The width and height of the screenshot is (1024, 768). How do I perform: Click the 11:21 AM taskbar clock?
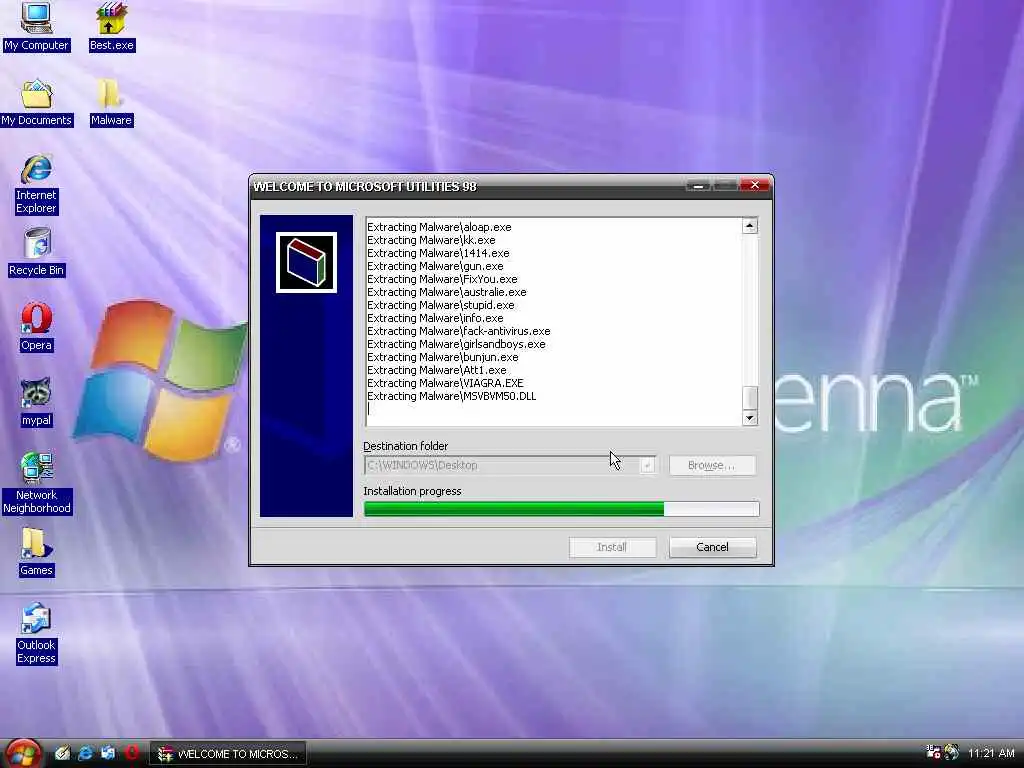pyautogui.click(x=991, y=754)
